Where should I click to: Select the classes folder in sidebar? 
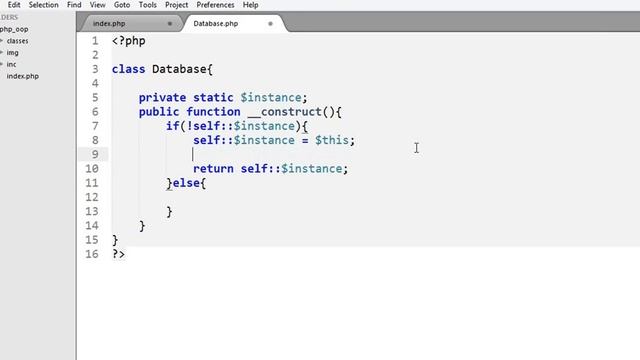click(x=18, y=41)
